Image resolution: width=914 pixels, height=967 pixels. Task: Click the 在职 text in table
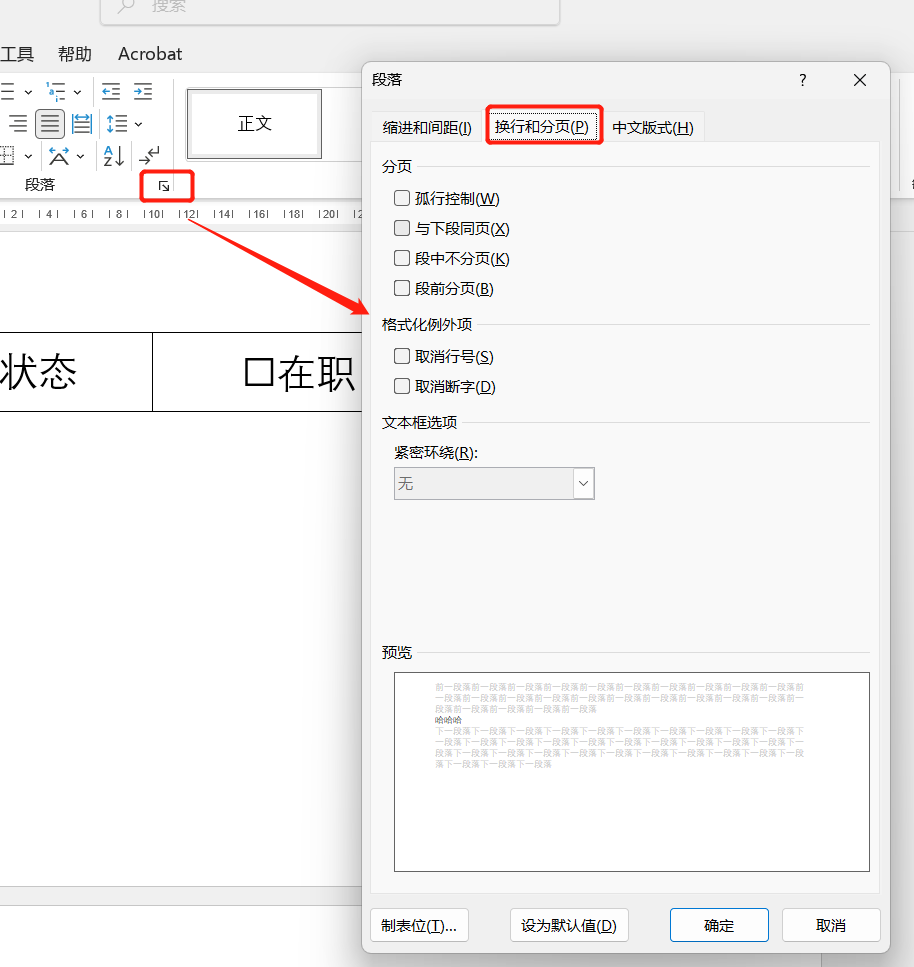pos(316,373)
